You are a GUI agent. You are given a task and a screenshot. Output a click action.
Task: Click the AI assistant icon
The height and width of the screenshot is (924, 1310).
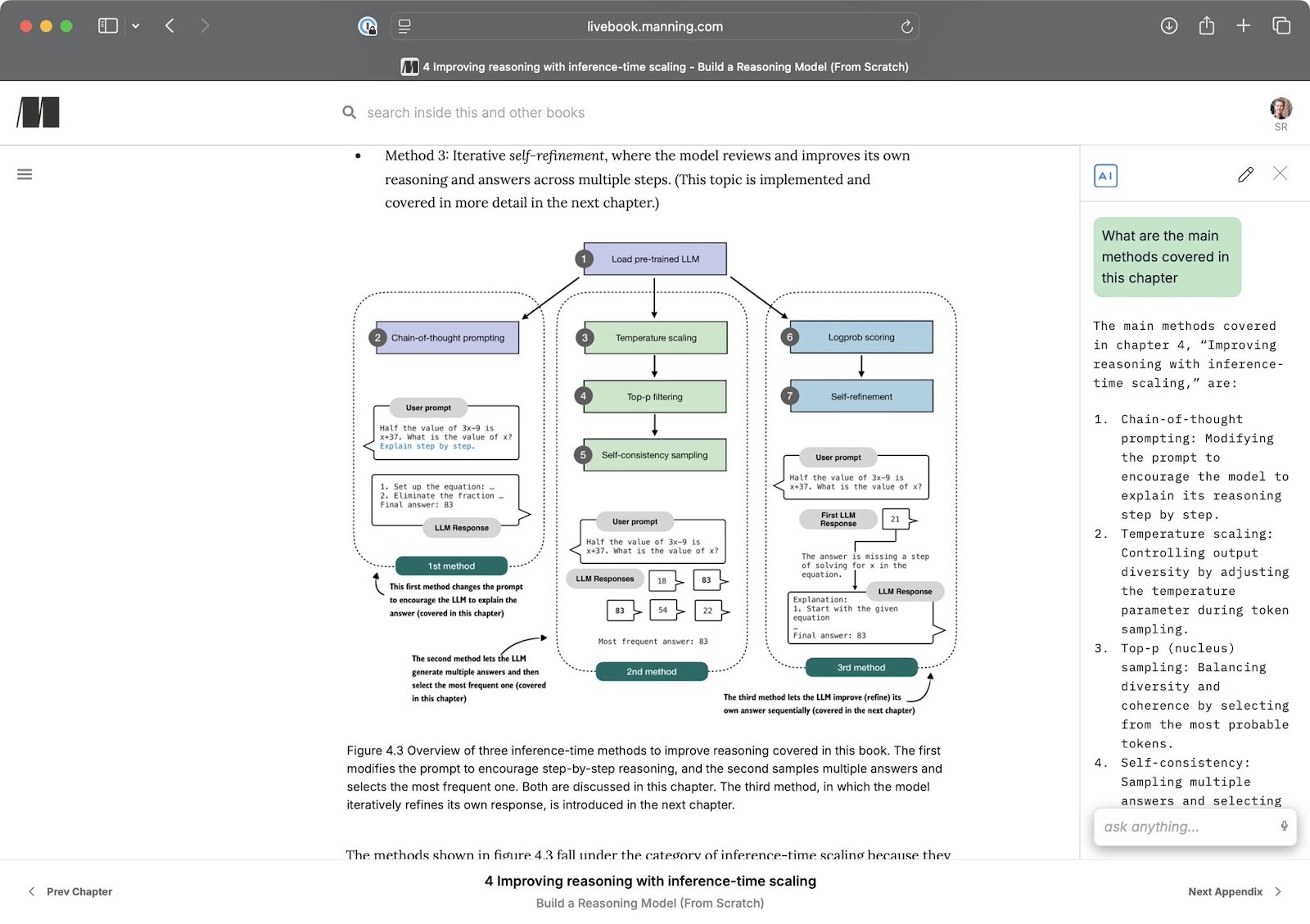tap(1105, 176)
